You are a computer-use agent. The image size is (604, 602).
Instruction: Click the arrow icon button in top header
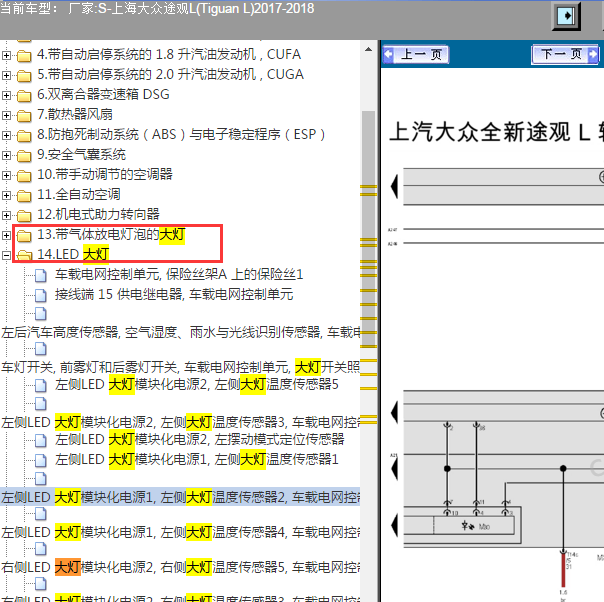pos(566,16)
